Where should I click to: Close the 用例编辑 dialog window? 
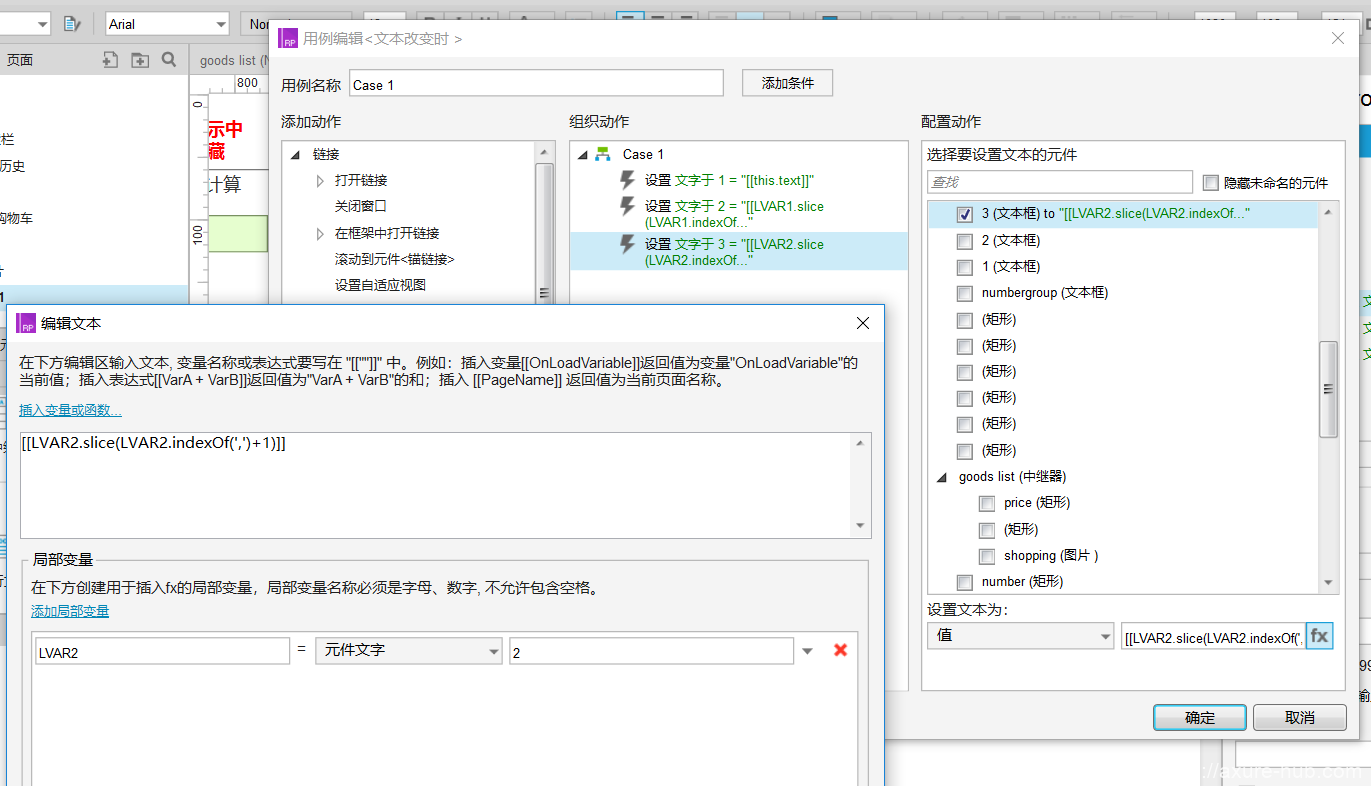point(1338,38)
